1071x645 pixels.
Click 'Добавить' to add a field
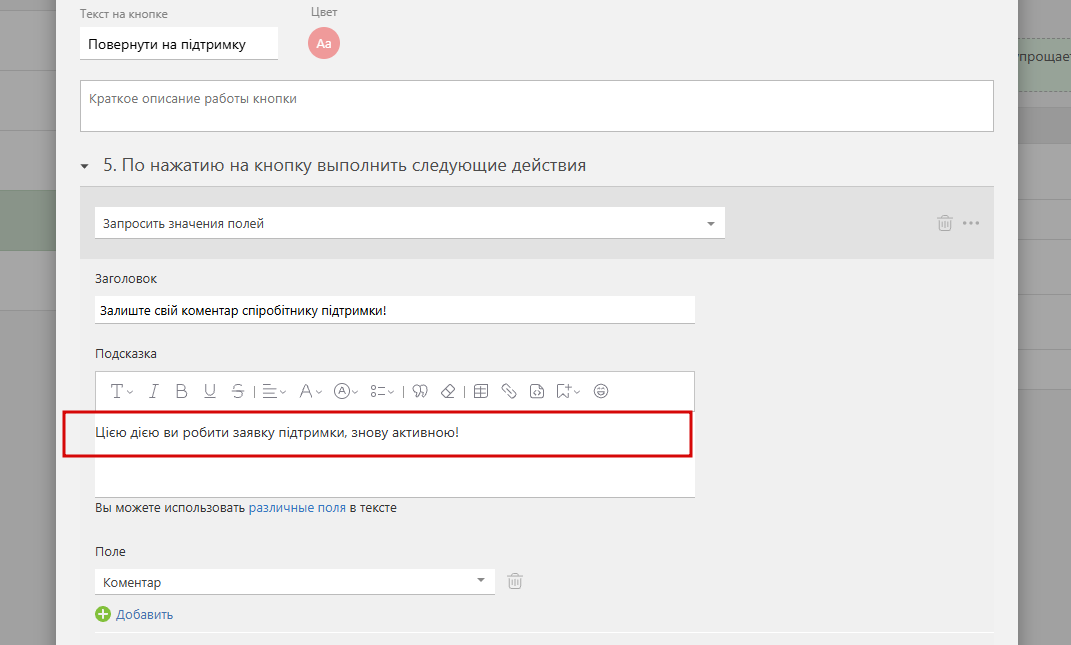pos(144,614)
